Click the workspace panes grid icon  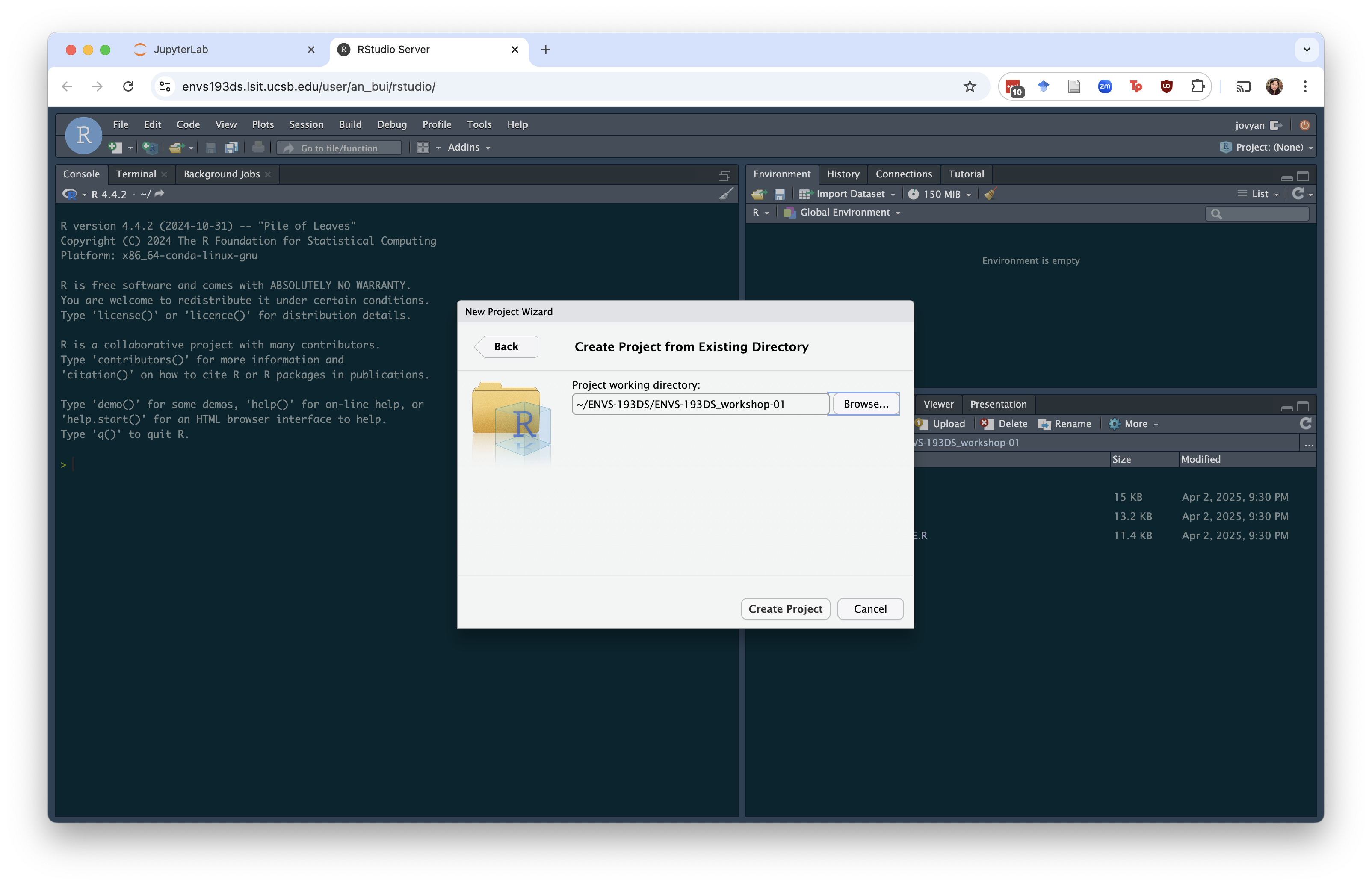point(423,148)
